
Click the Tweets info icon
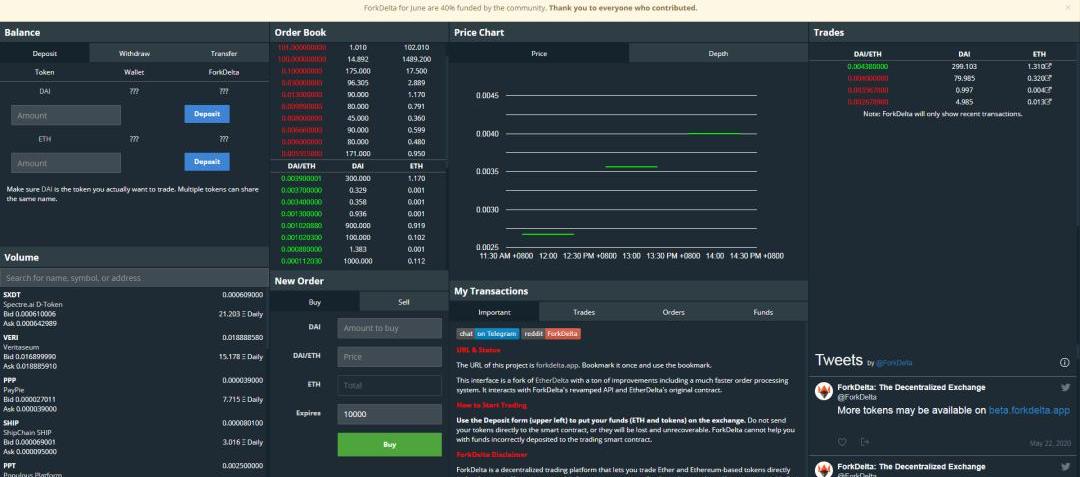[1064, 362]
